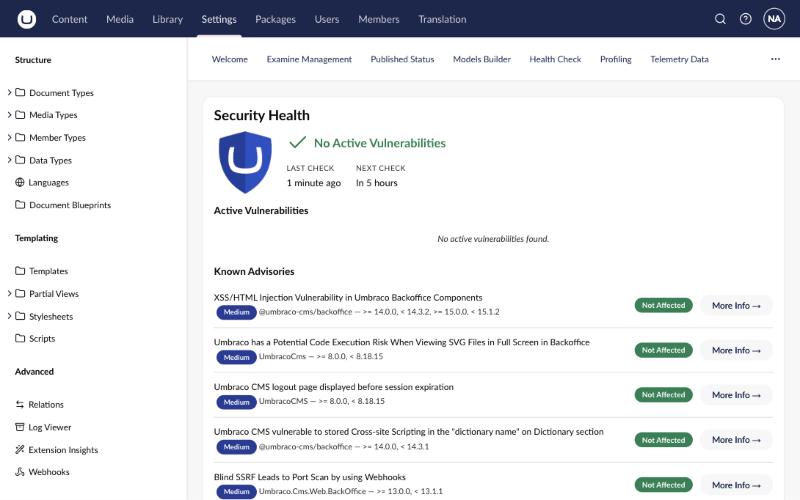Open the Library section
Screen dimensions: 800x500
click(x=167, y=19)
